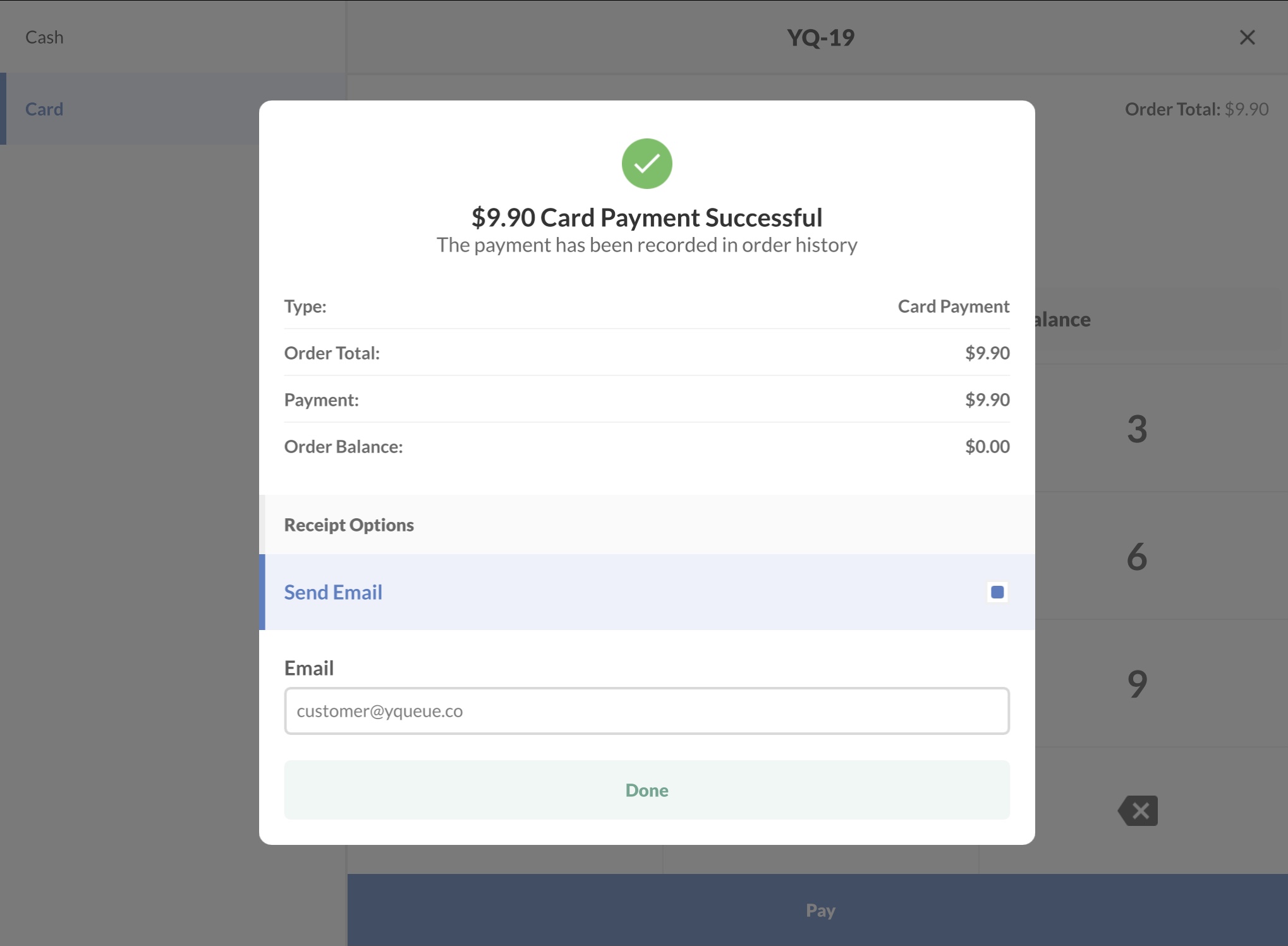The height and width of the screenshot is (946, 1288).
Task: Tap the number 9 keypad key
Action: tap(1137, 684)
